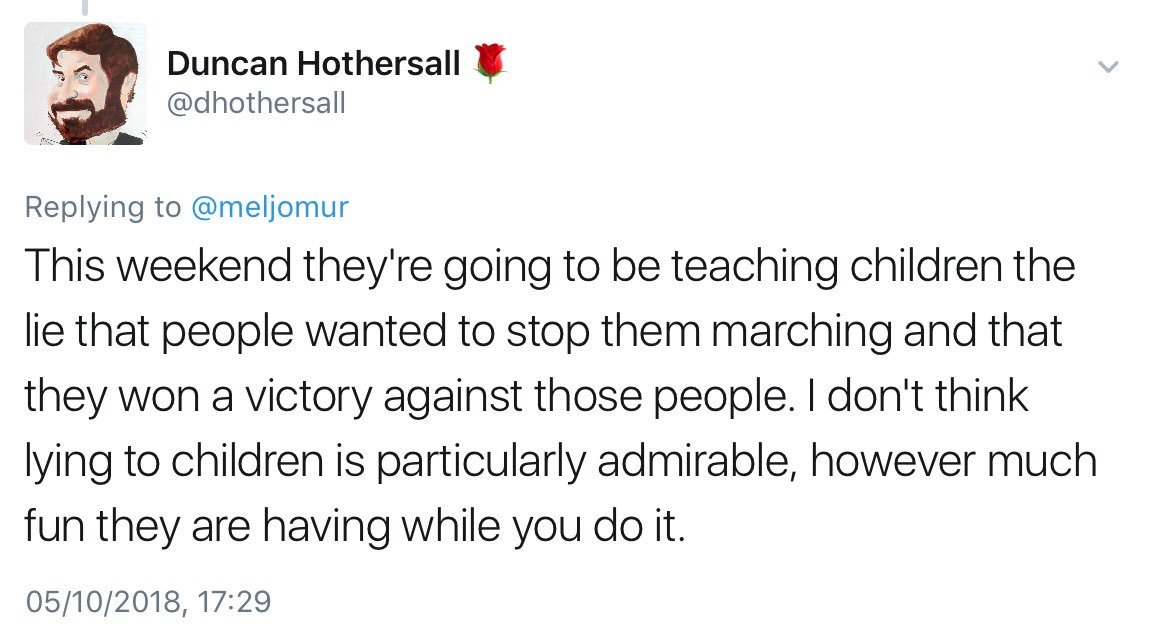1150x624 pixels.
Task: Open Duncan Hothersall's cartoon profile avatar
Action: [x=85, y=84]
